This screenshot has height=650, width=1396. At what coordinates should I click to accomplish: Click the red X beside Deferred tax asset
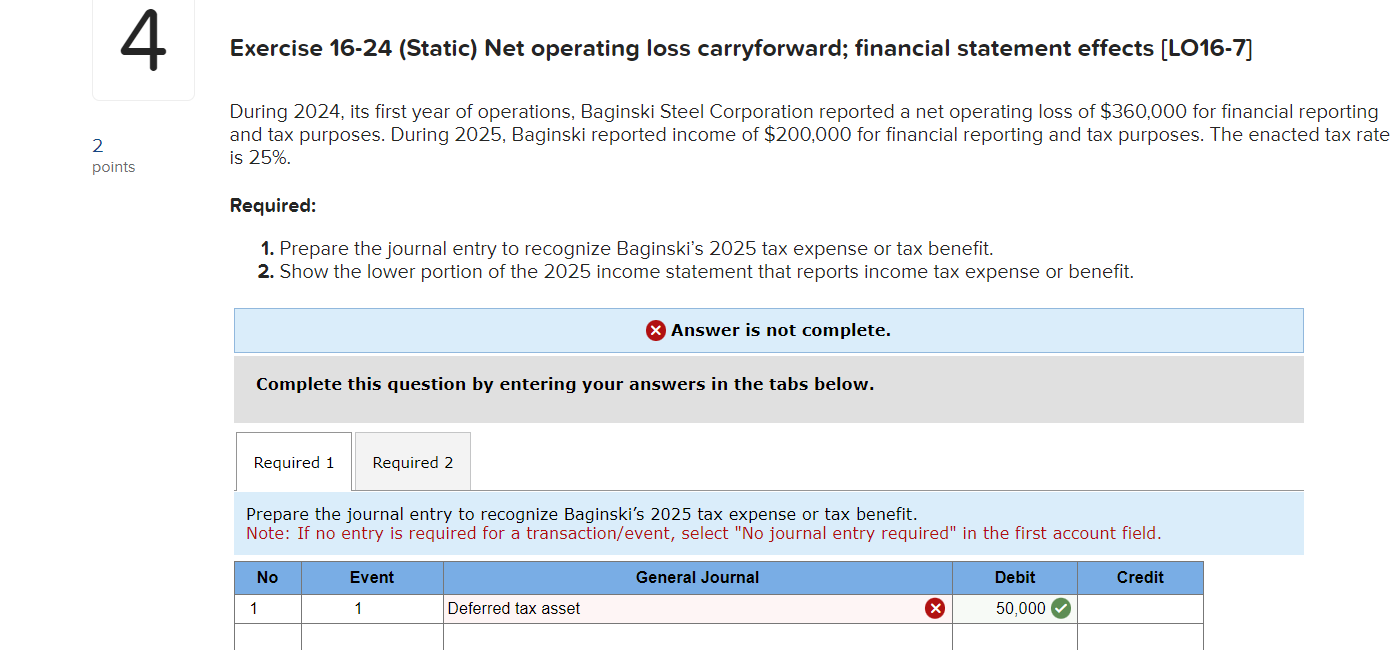pos(936,608)
